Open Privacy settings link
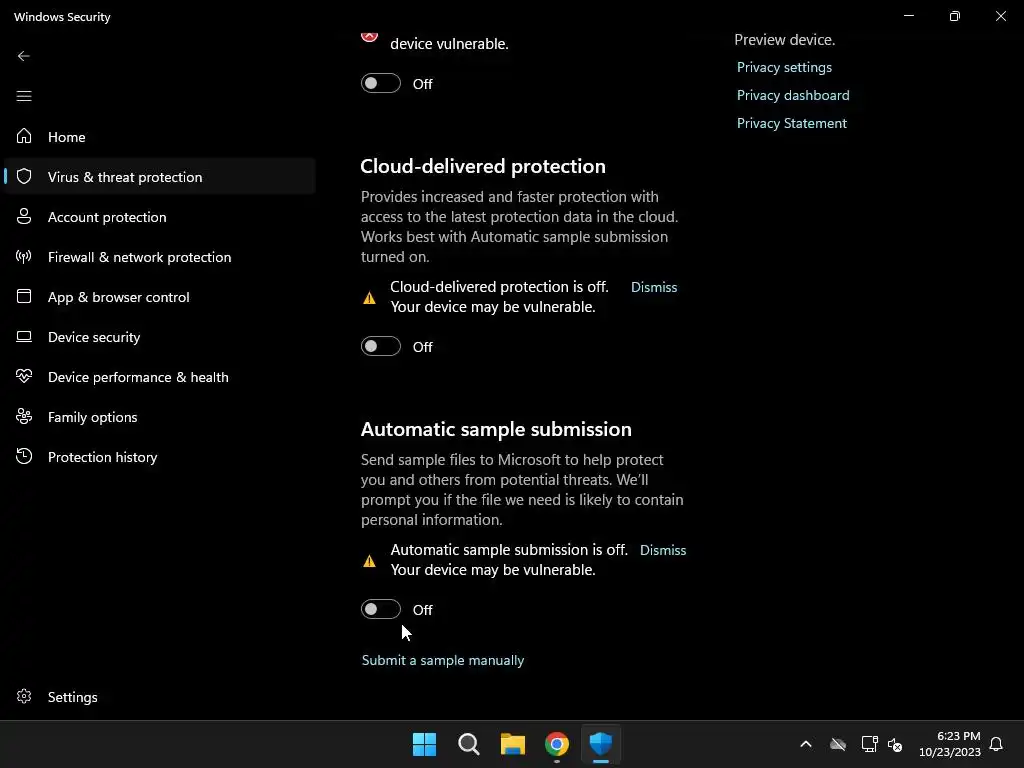Screen dimensions: 1024x768 tap(784, 67)
